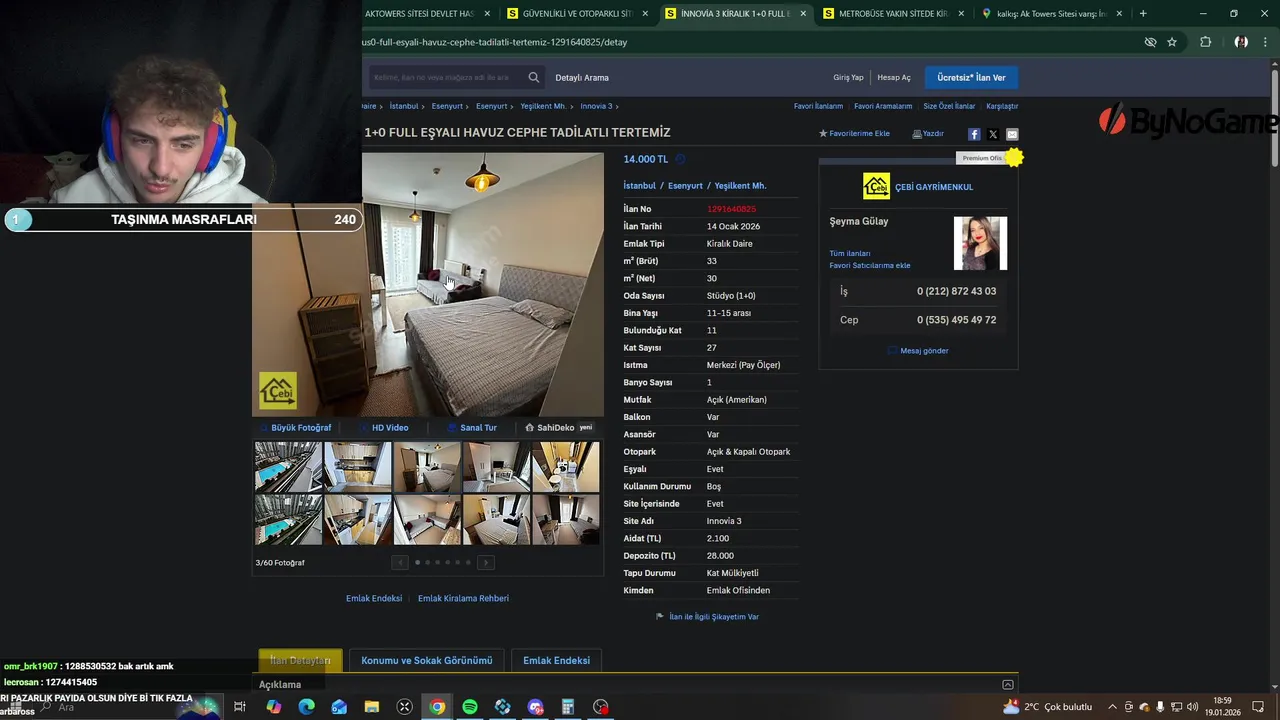Screen dimensions: 1280x720
Task: Click the Esenyurt location link under price
Action: click(x=685, y=185)
